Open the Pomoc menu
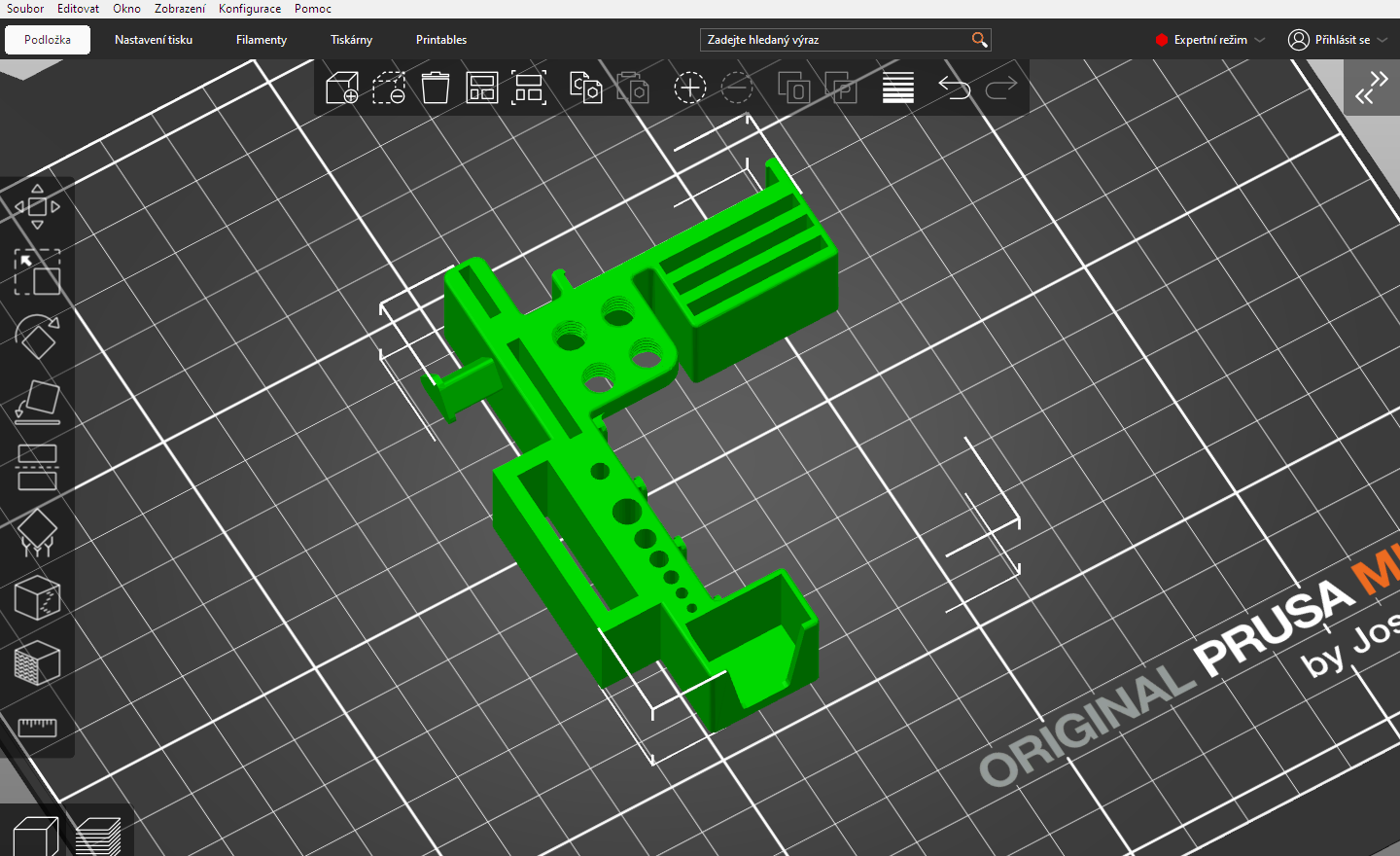 [x=313, y=9]
